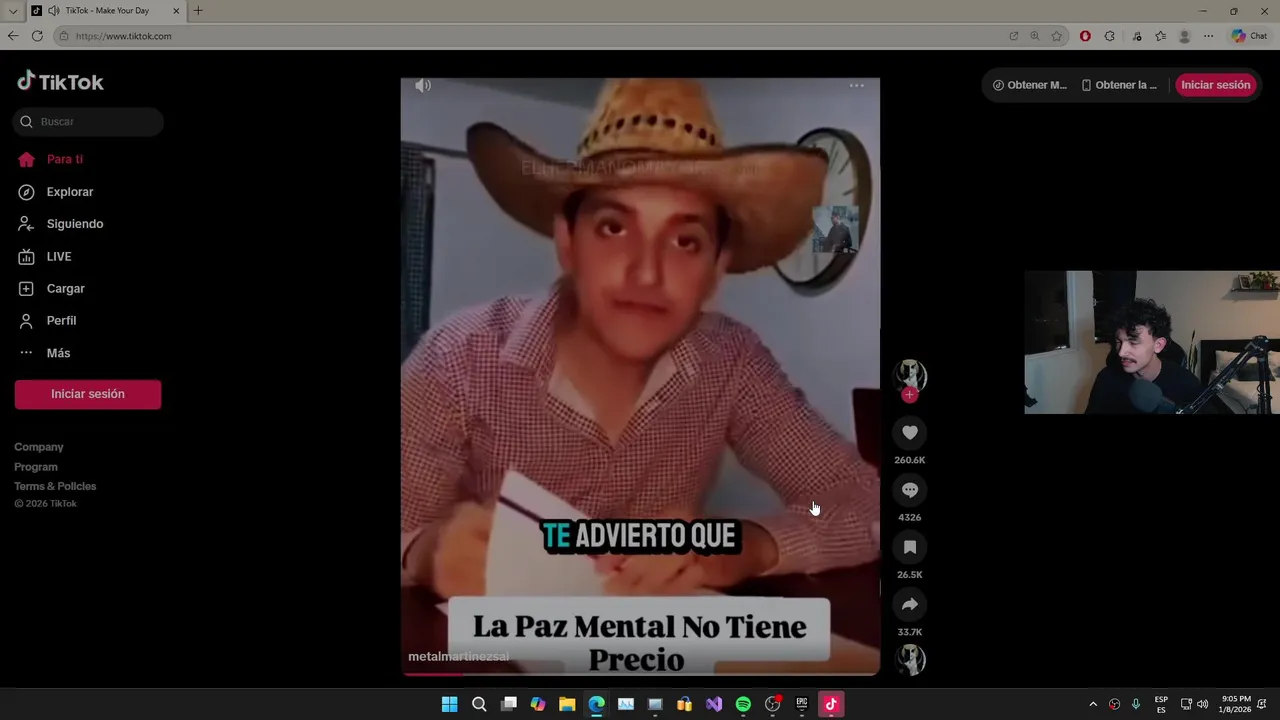This screenshot has width=1280, height=720.
Task: Click the Buscar search field
Action: (88, 122)
